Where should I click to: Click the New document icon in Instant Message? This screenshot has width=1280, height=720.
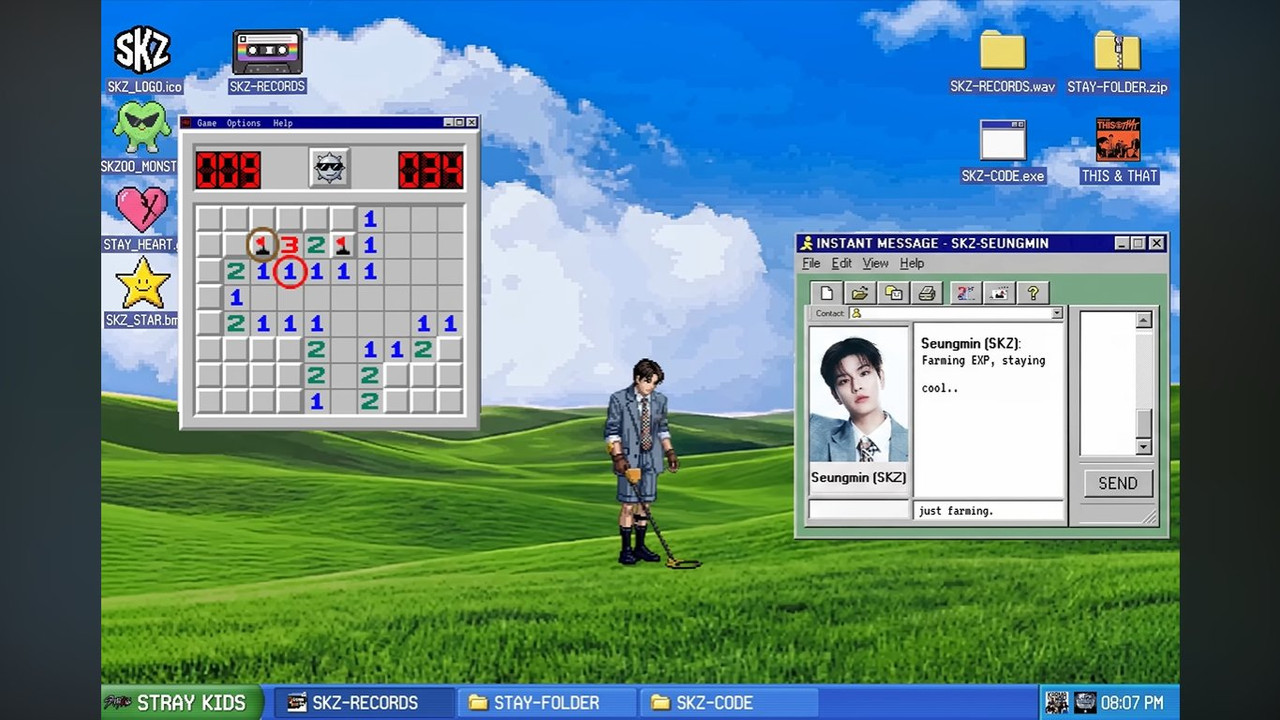coord(826,293)
